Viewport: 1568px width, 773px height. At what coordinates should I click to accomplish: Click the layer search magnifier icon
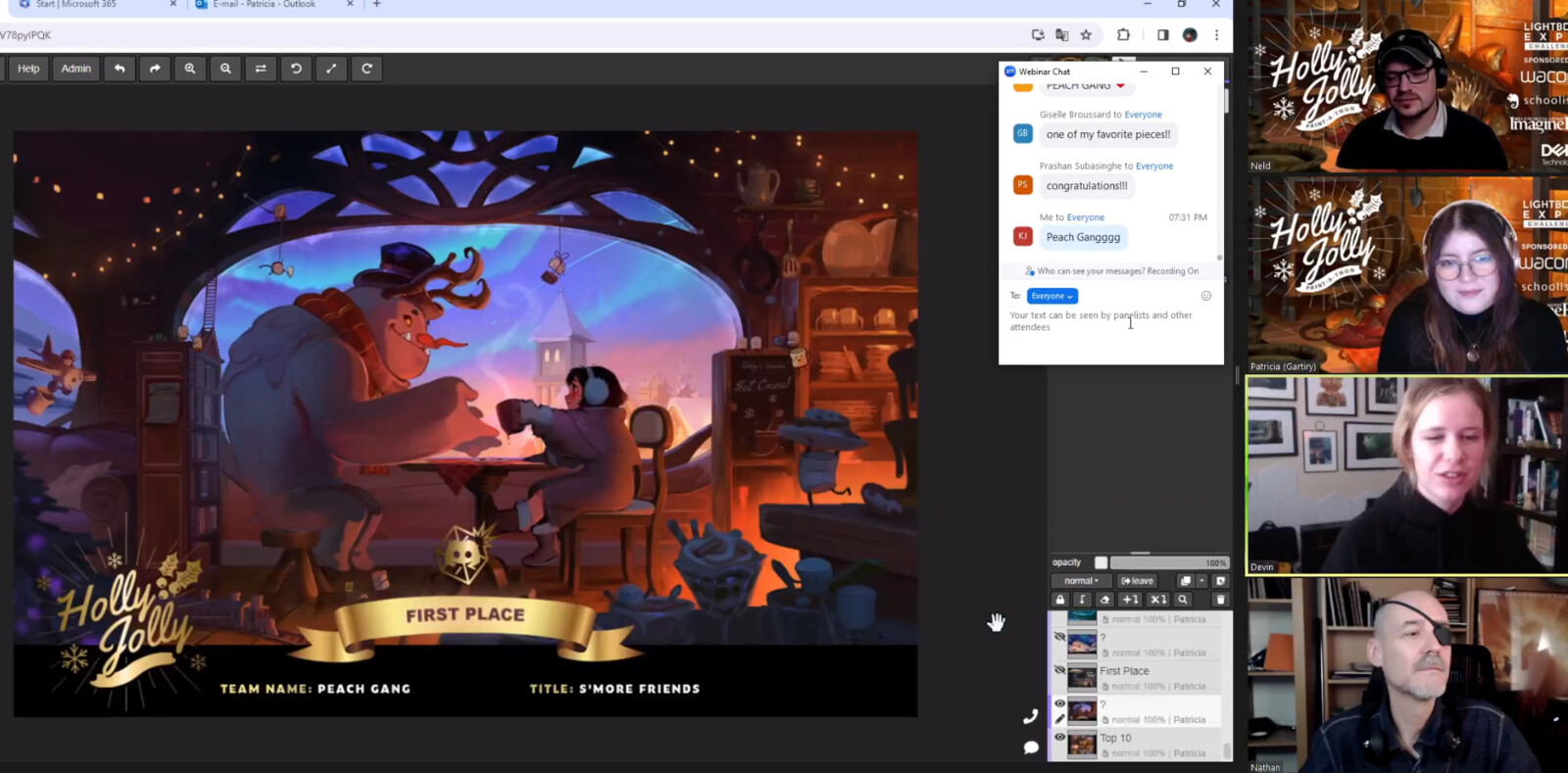click(x=1183, y=600)
